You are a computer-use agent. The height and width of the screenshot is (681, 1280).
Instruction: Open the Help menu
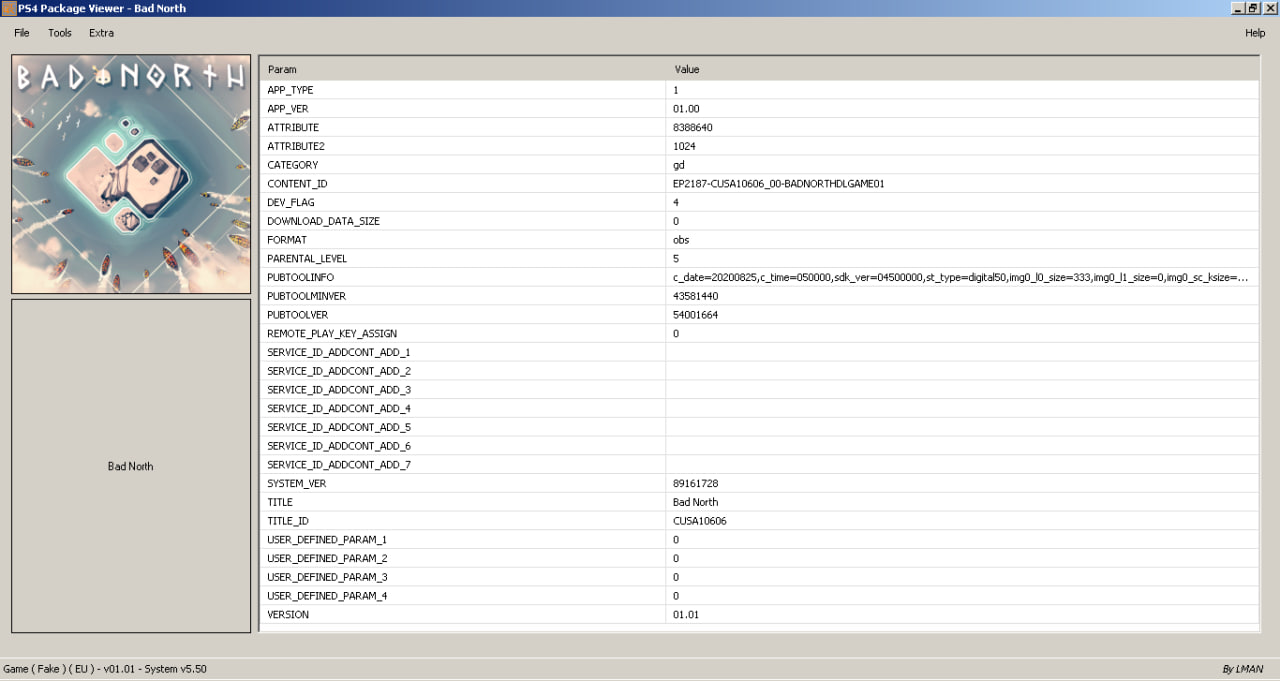click(x=1255, y=33)
